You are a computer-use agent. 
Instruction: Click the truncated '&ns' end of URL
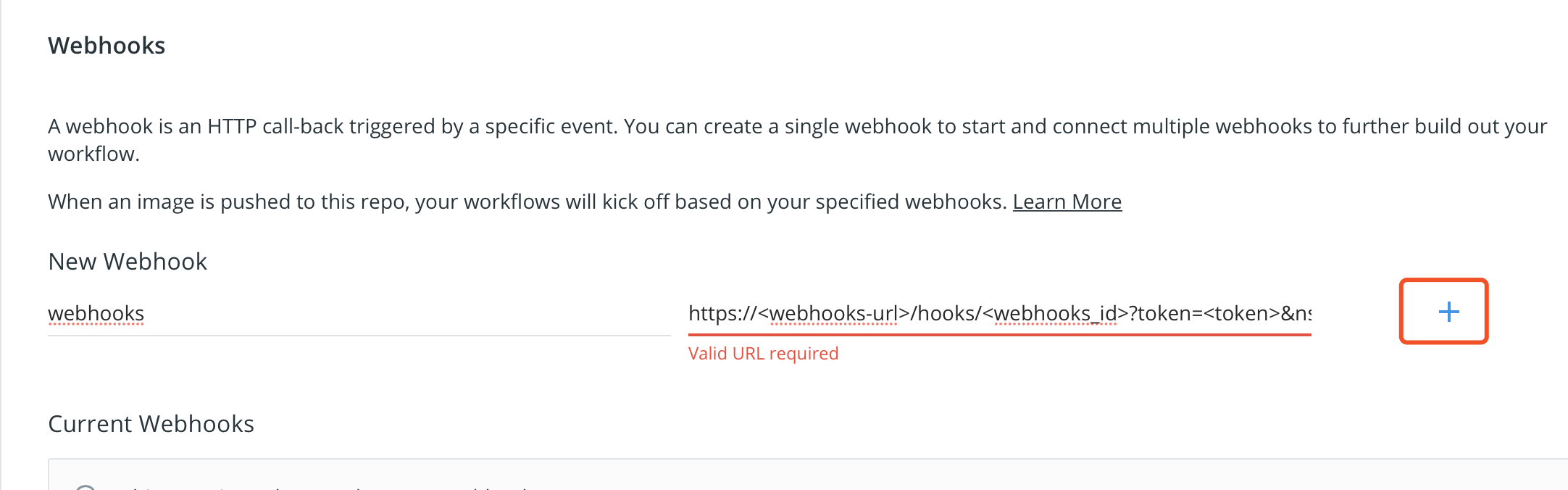1296,313
